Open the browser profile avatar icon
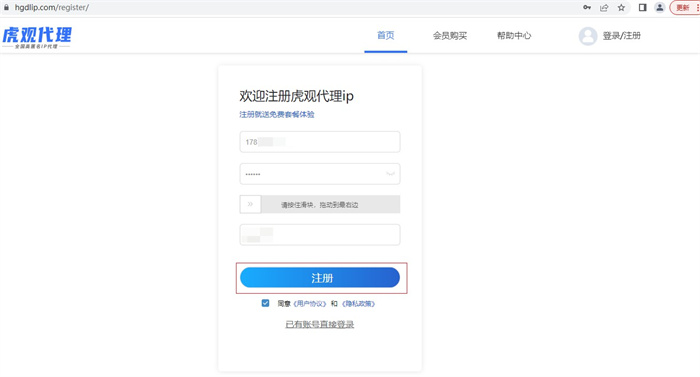This screenshot has height=377, width=700. 659,8
